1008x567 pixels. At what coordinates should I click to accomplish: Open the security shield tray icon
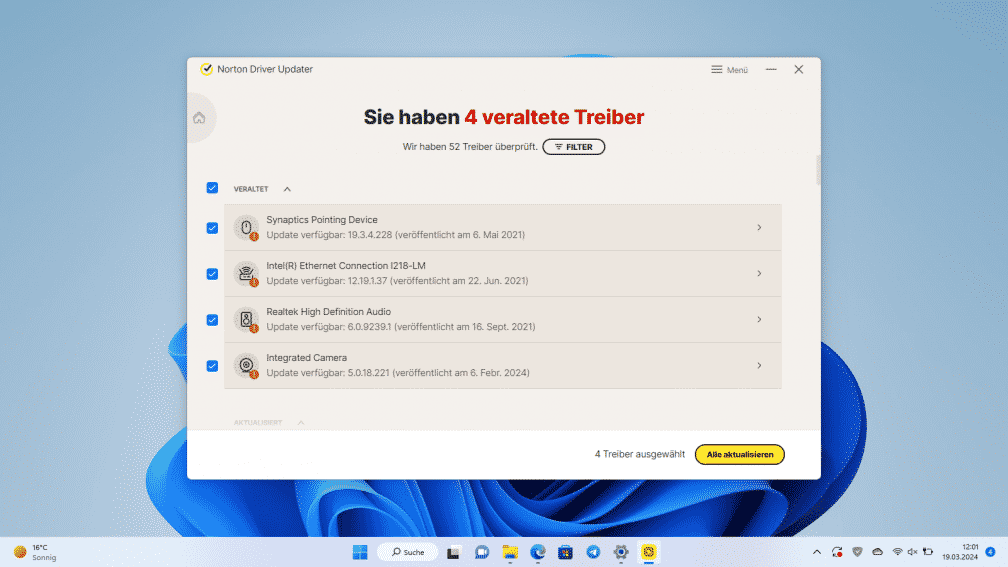click(857, 552)
